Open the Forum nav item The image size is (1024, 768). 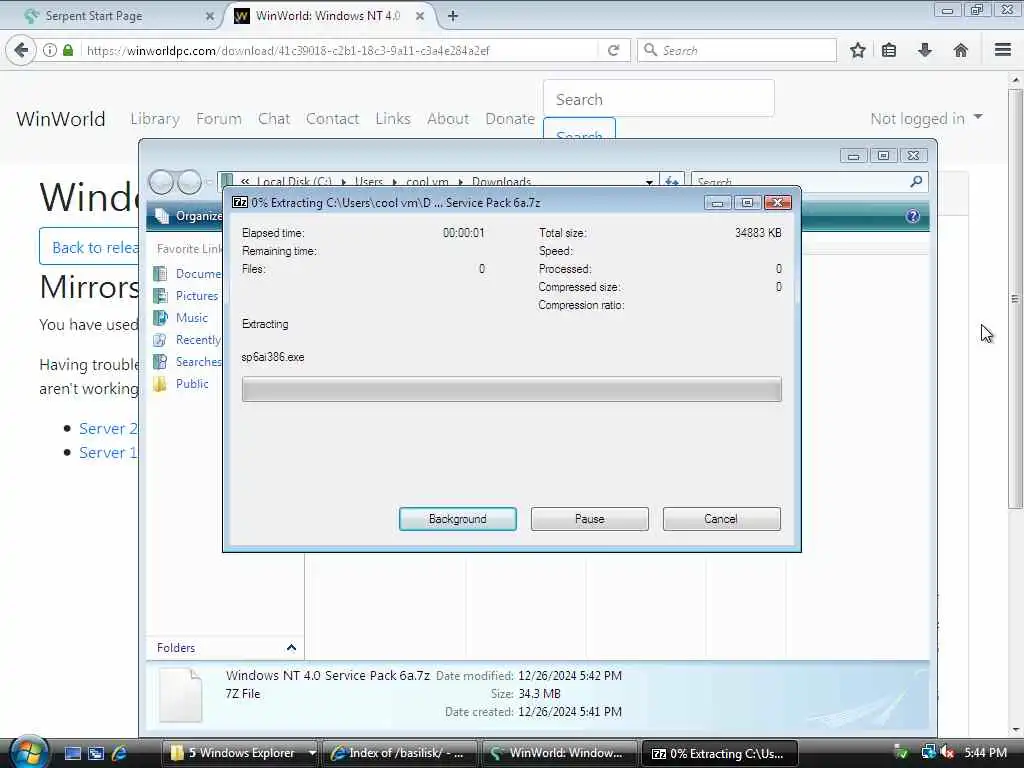(x=219, y=119)
